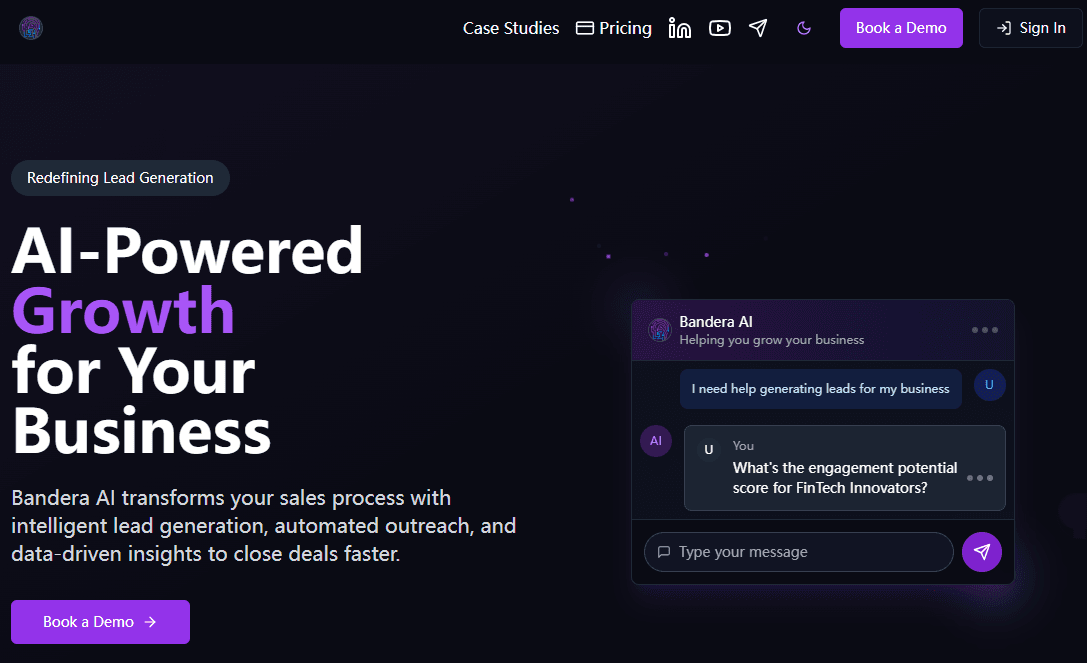Send the chat message with the purple send button

(982, 552)
